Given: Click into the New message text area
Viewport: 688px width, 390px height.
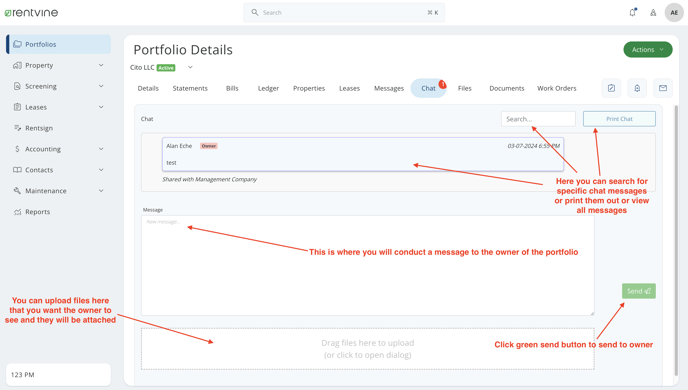Looking at the screenshot, I should [368, 265].
